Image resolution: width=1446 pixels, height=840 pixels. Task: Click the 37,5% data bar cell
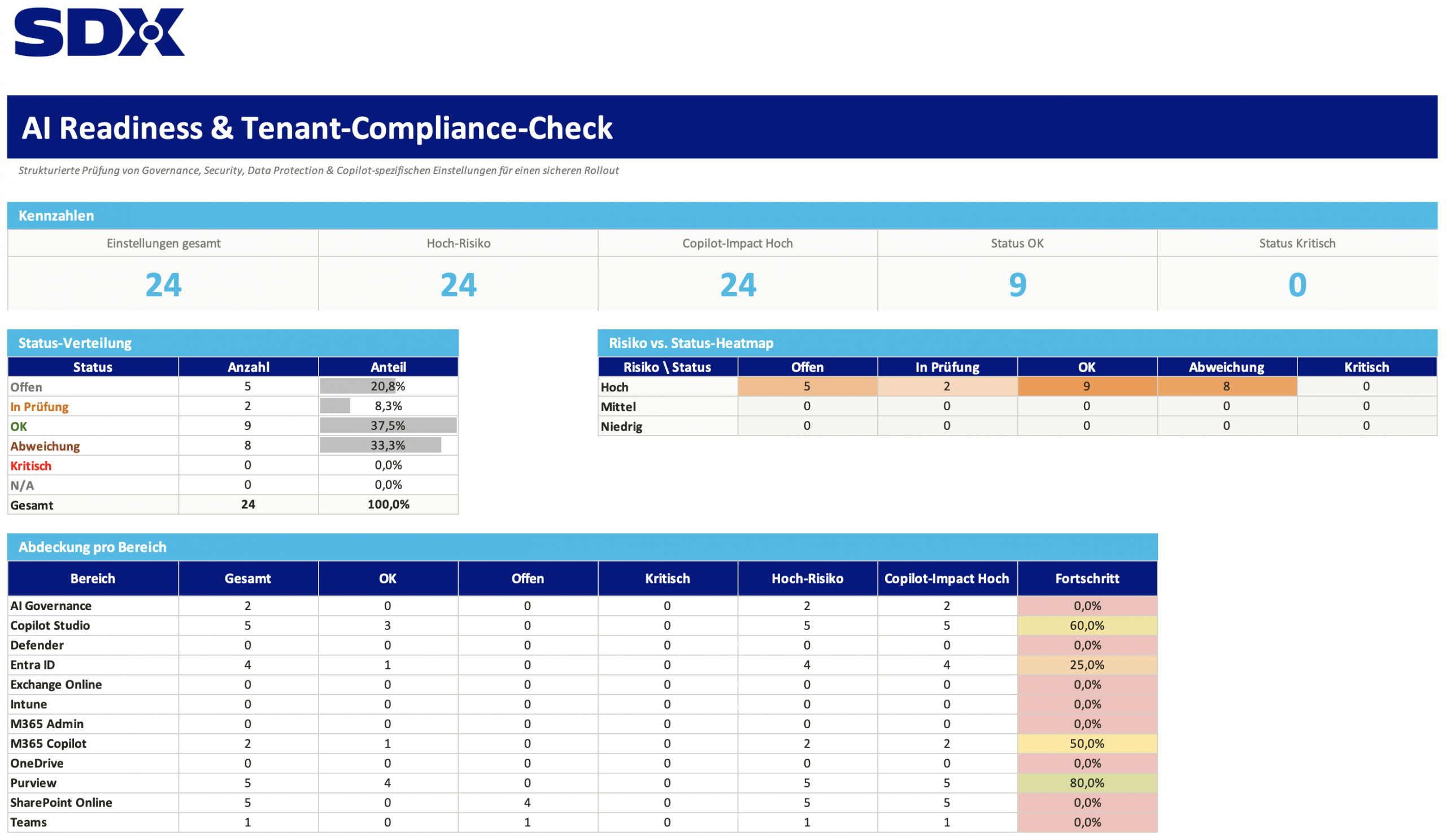[389, 426]
